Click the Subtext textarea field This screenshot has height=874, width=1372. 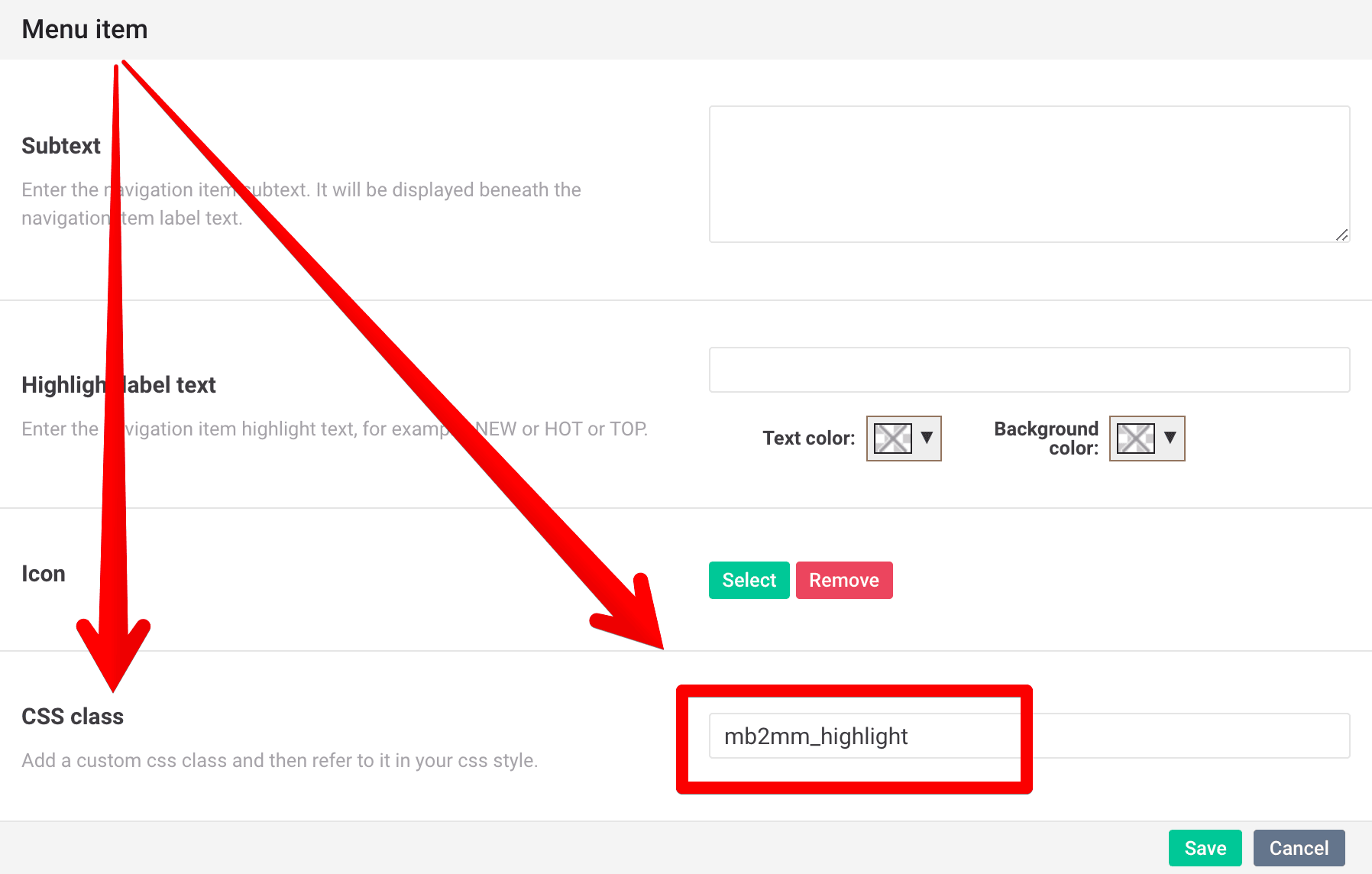click(x=1029, y=174)
